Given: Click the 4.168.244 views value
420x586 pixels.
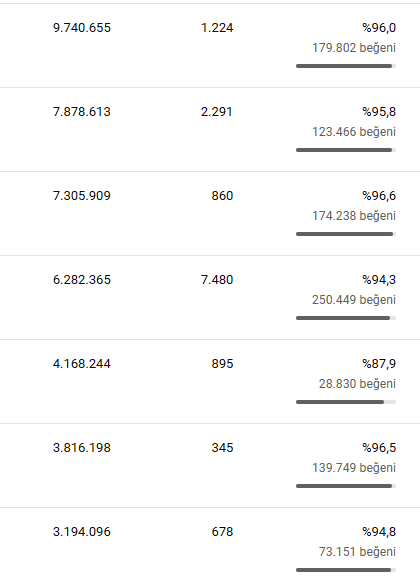Looking at the screenshot, I should [x=82, y=364].
